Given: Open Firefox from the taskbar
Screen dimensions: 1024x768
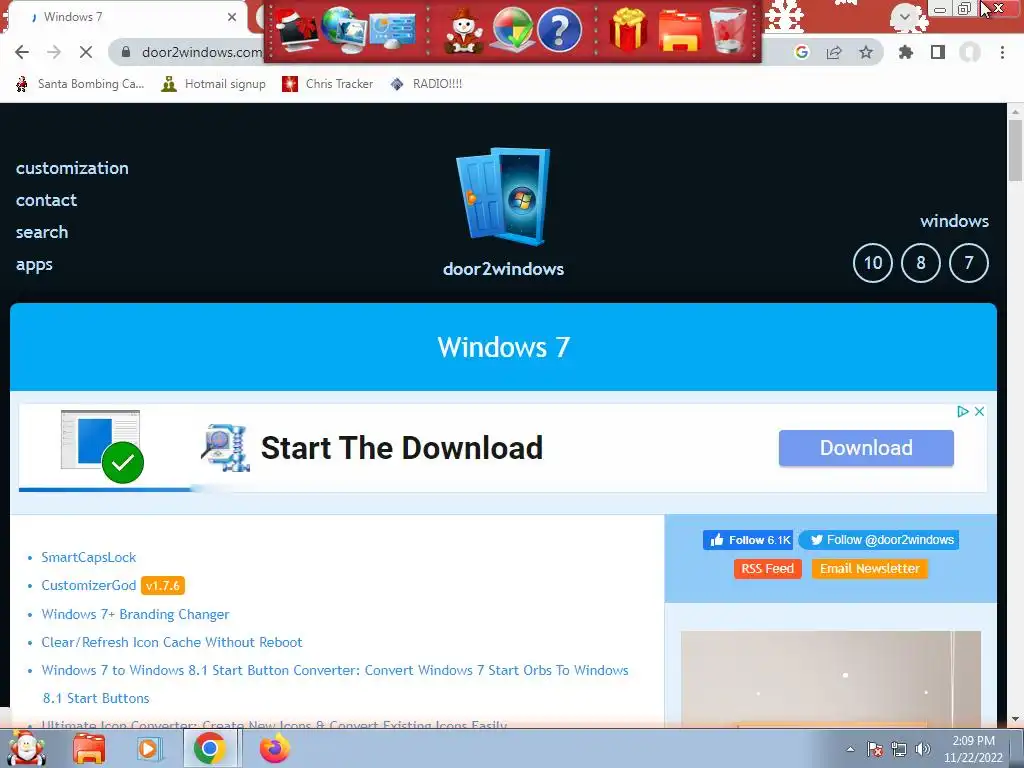Looking at the screenshot, I should click(274, 748).
